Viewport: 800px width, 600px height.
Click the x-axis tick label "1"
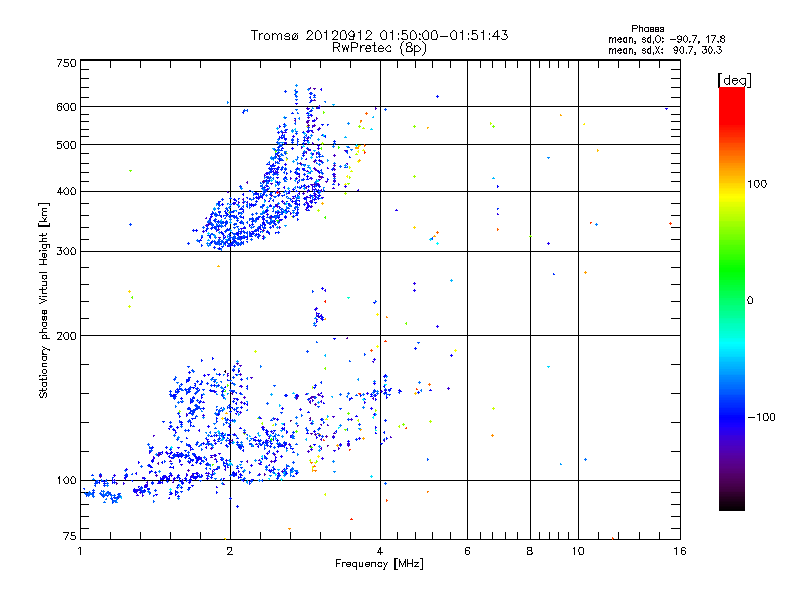[80, 551]
